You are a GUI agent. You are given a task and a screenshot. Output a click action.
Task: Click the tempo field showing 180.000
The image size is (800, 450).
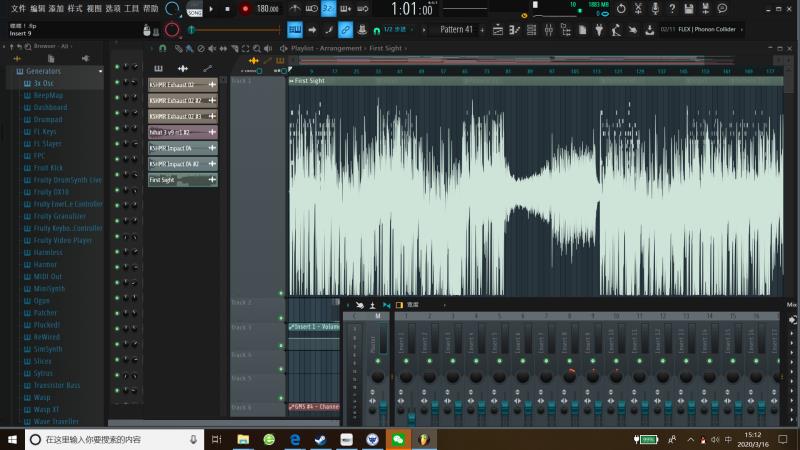pos(267,9)
